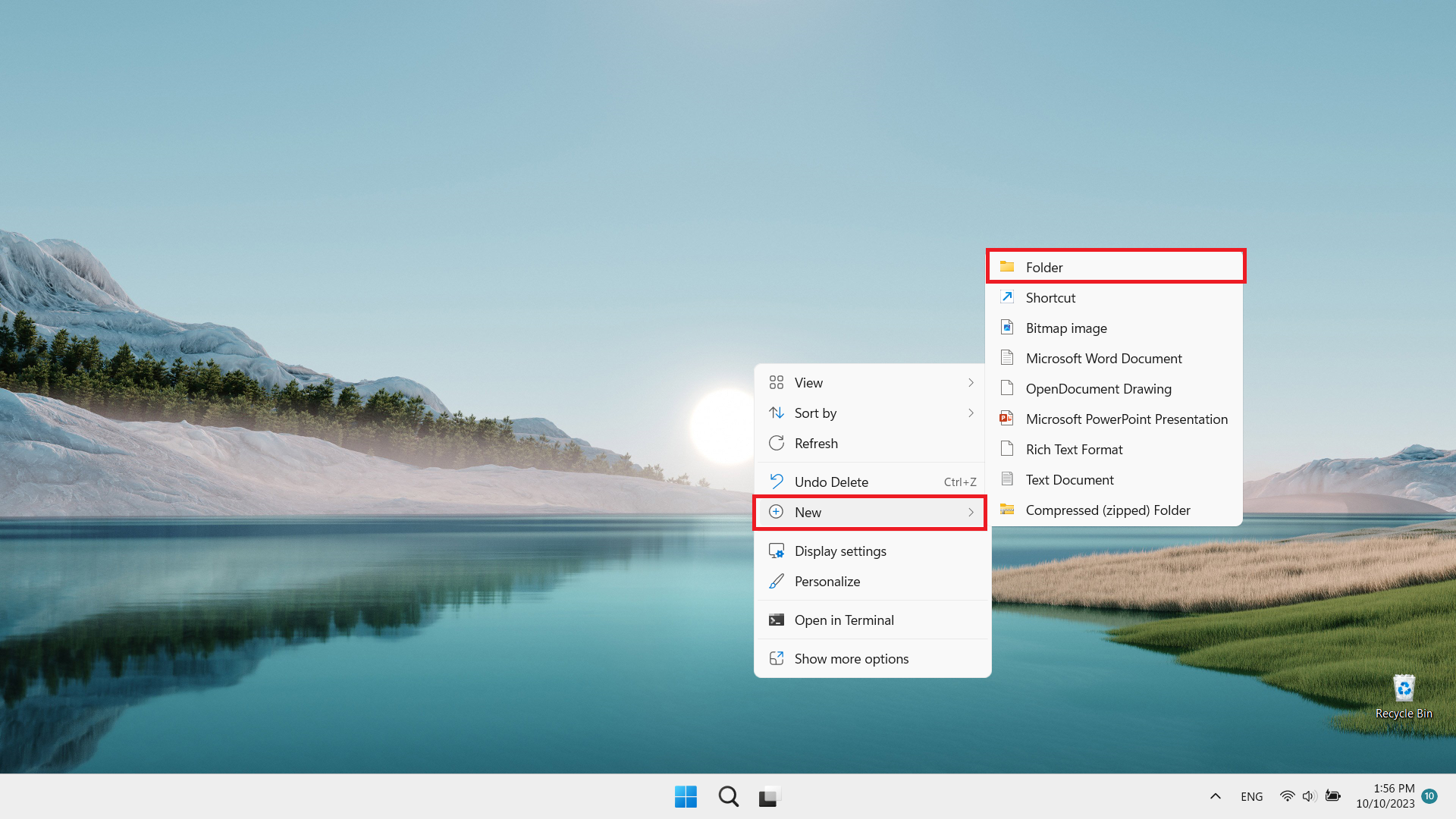Click the Word Document page icon
This screenshot has width=1456, height=819.
(x=1007, y=358)
